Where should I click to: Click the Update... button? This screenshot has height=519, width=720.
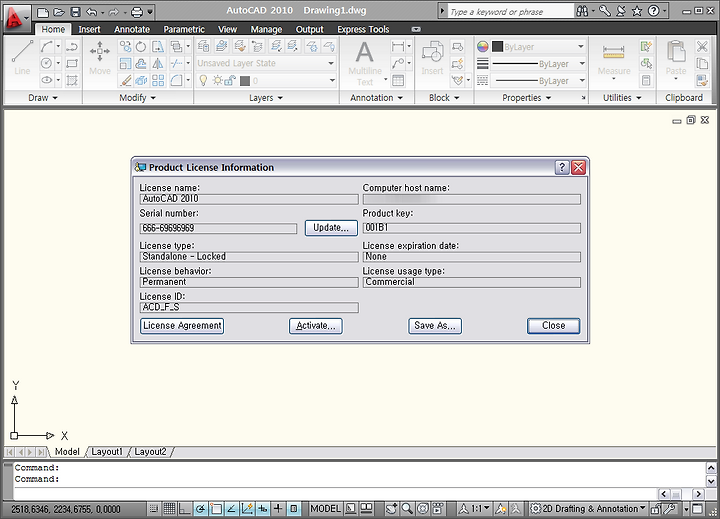pos(331,228)
